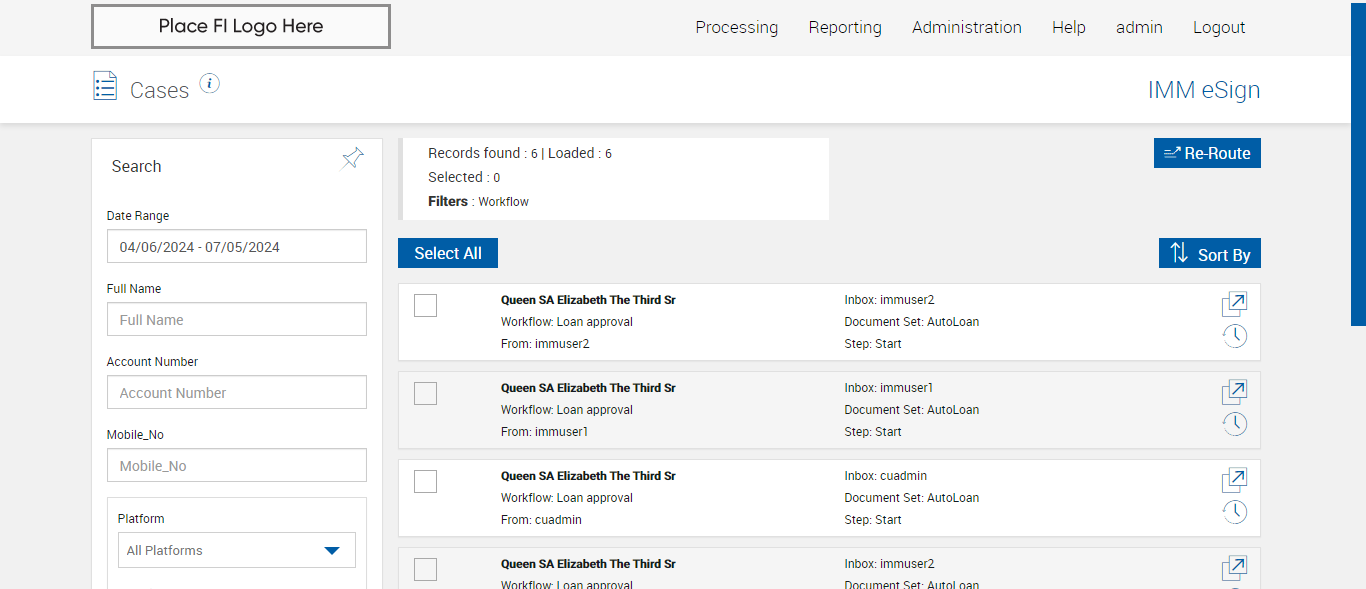Click the Mobile_No input field

click(x=237, y=466)
